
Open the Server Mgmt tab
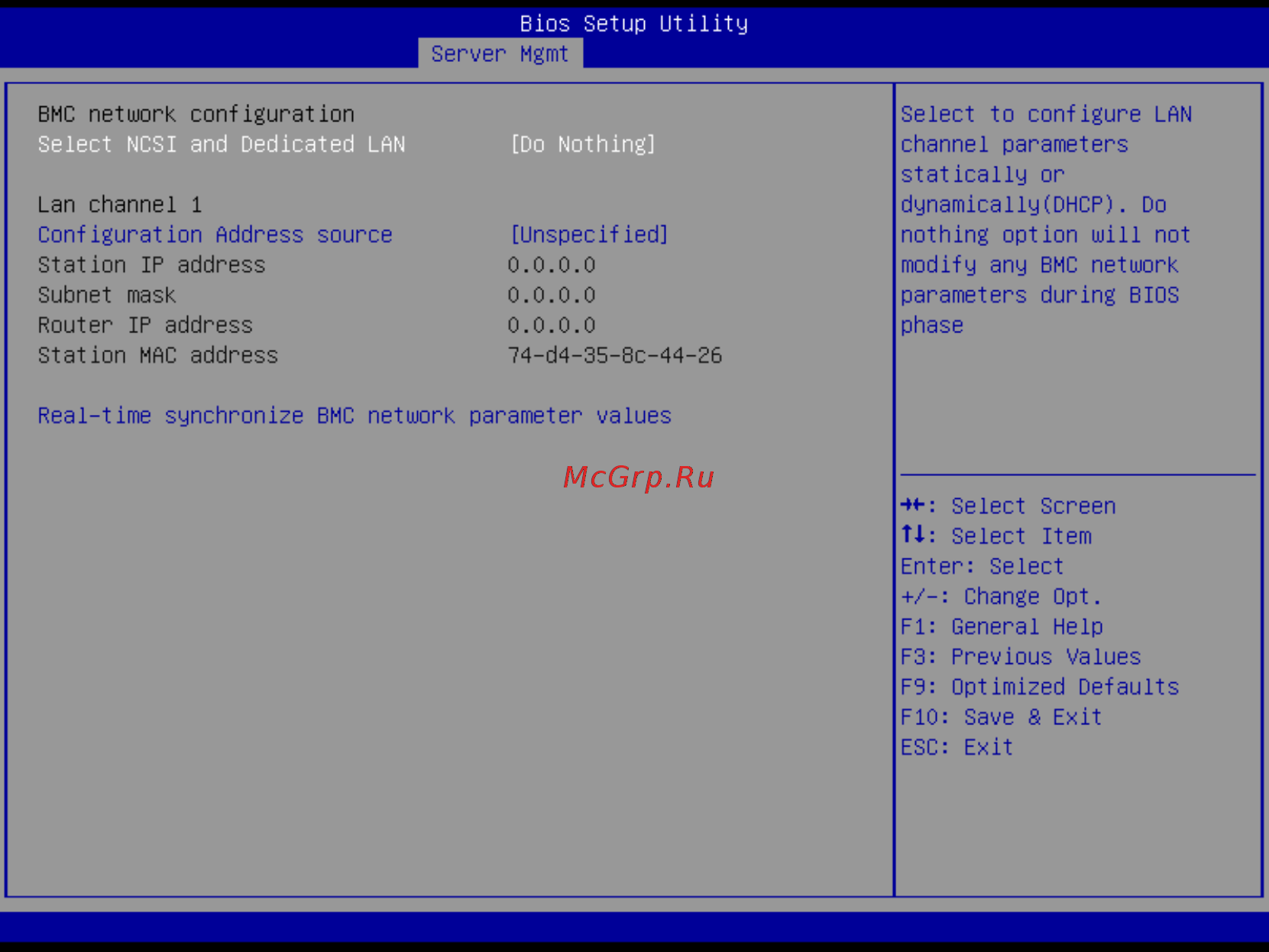[x=500, y=54]
